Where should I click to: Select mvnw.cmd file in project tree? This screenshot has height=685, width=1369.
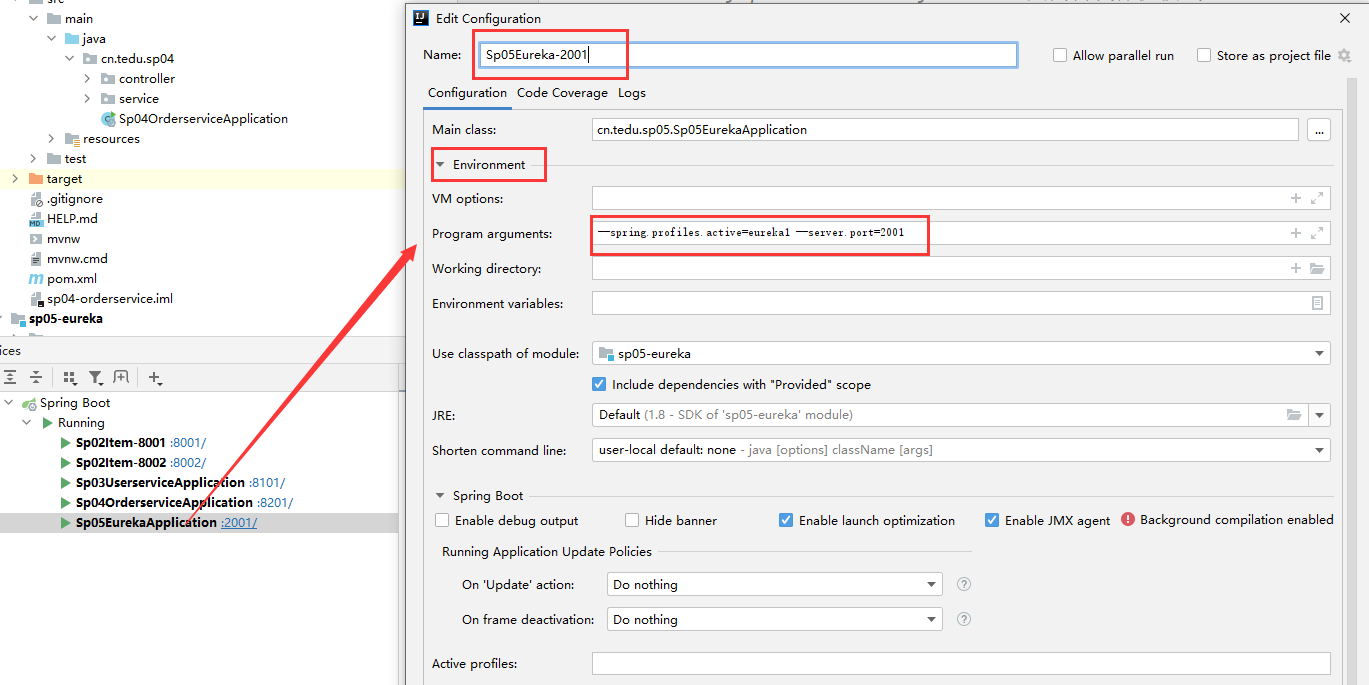coord(77,258)
